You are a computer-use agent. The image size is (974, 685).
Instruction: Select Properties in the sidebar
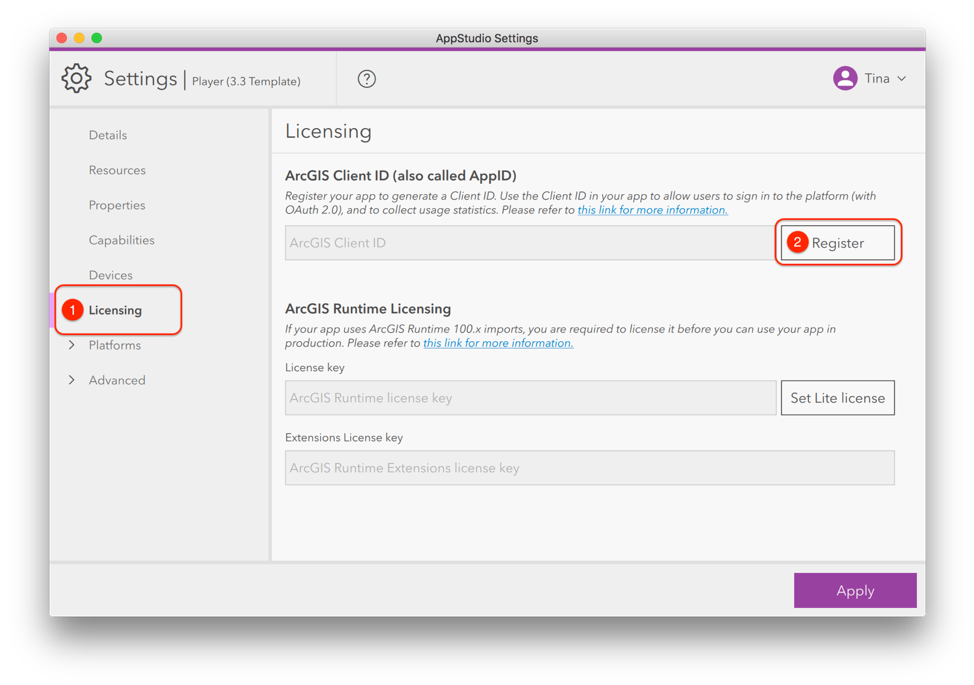tap(117, 205)
